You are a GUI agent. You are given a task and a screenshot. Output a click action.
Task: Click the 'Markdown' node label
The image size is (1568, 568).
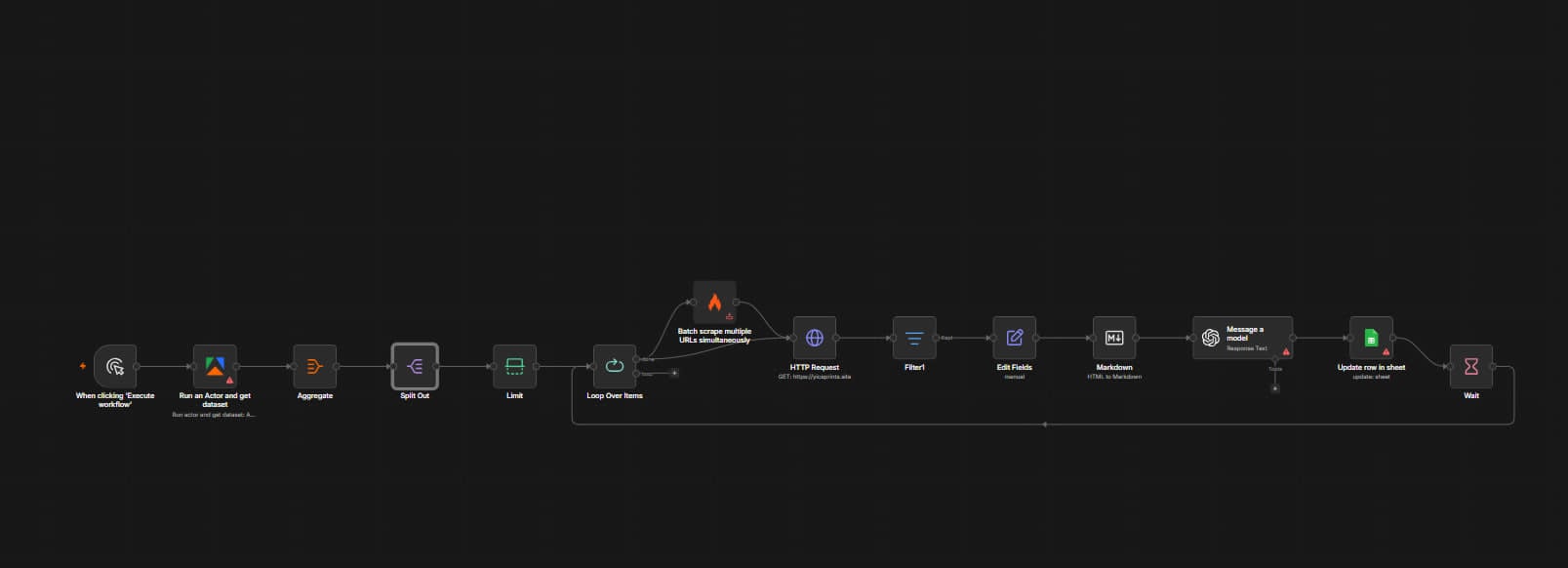point(1114,367)
